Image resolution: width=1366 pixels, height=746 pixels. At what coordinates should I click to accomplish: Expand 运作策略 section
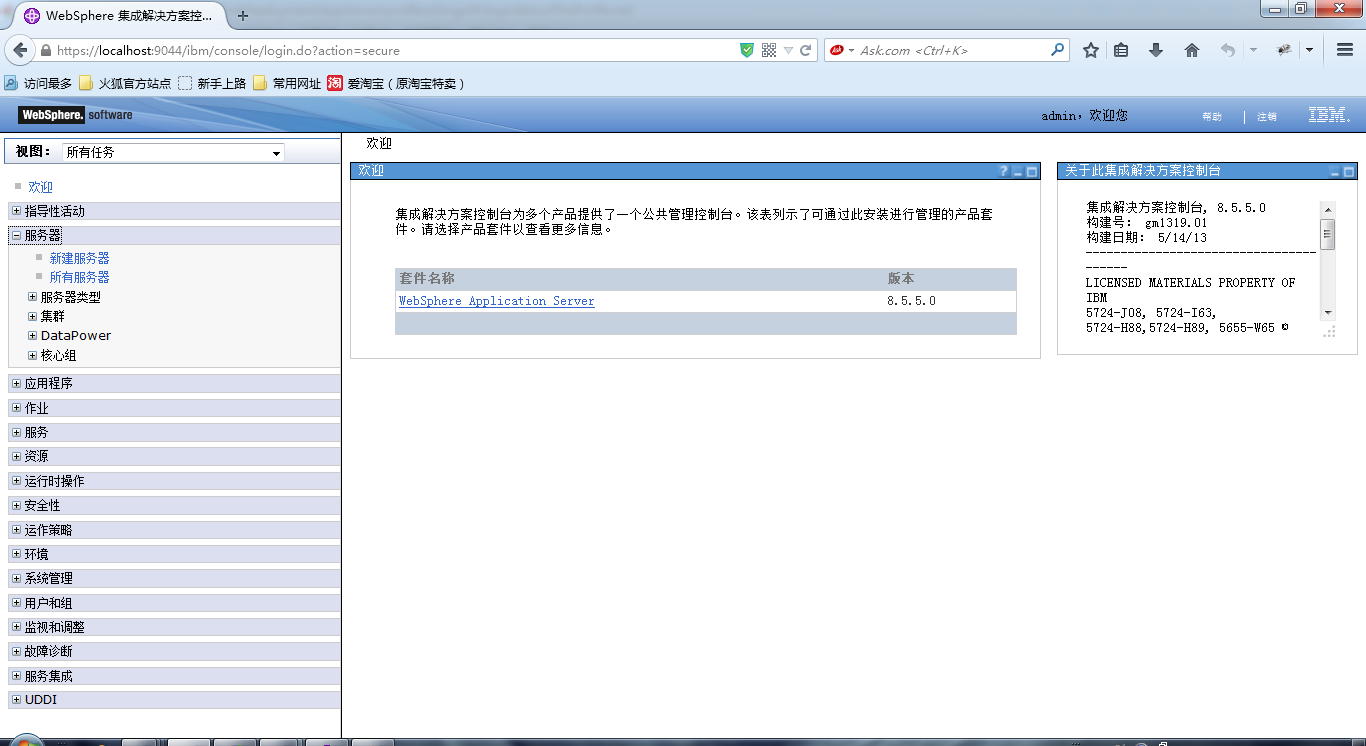15,530
